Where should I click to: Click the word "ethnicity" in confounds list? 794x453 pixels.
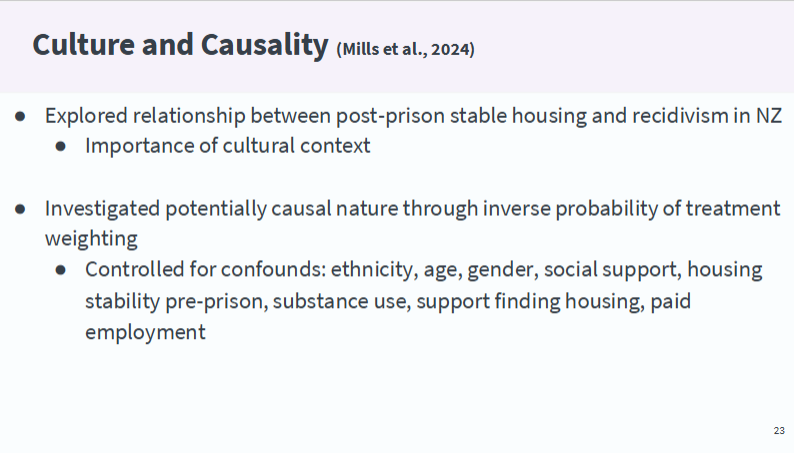coord(373,270)
